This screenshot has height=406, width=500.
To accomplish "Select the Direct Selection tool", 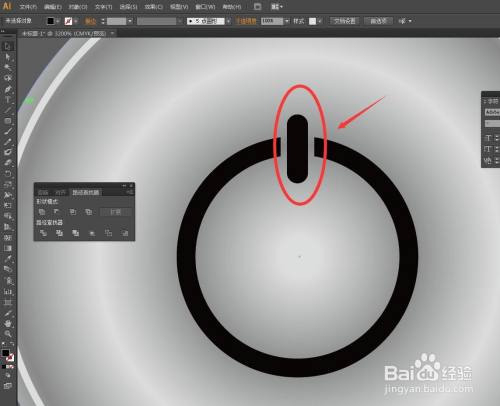I will 8,57.
